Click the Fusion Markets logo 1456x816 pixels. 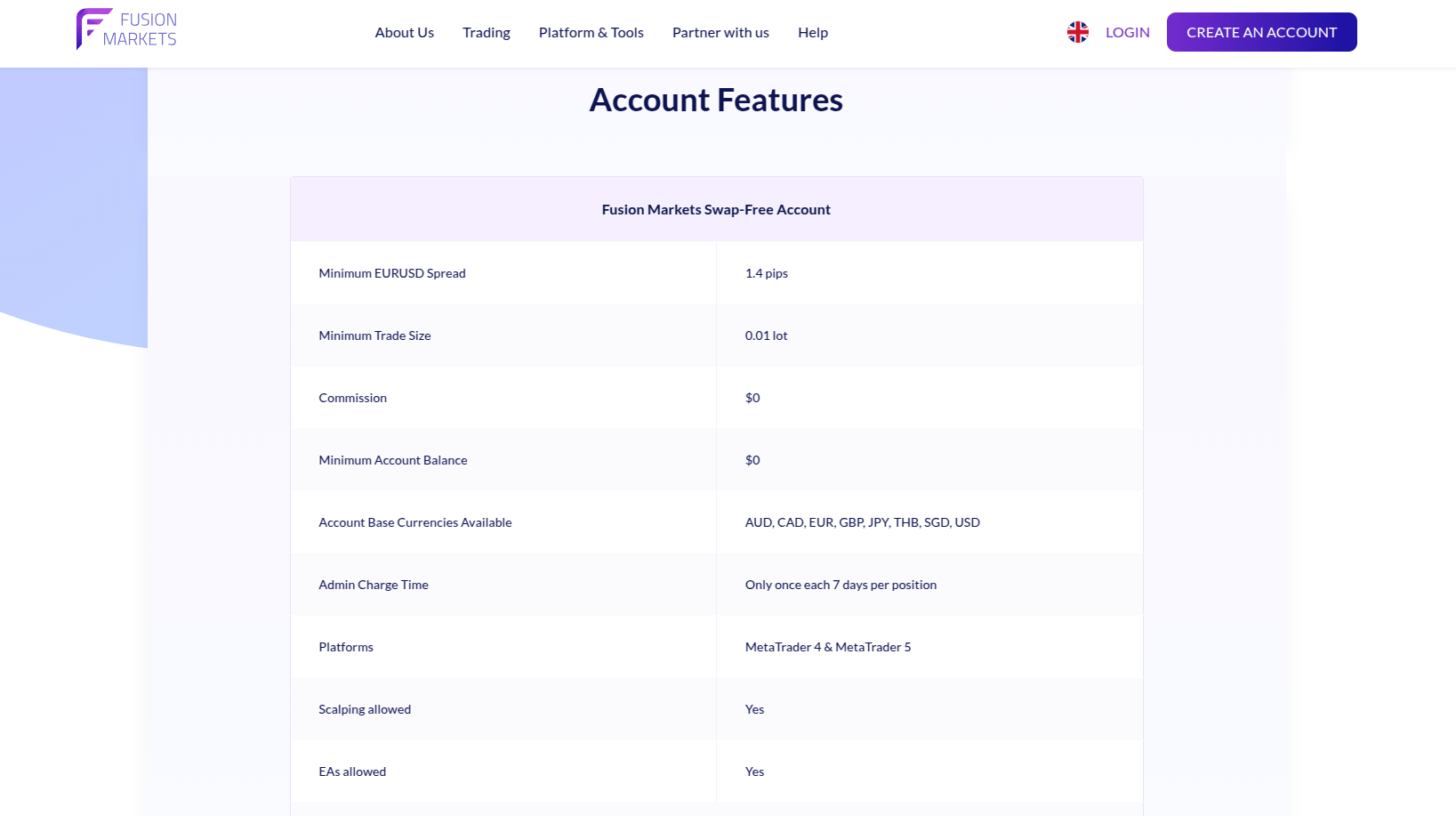pos(126,29)
